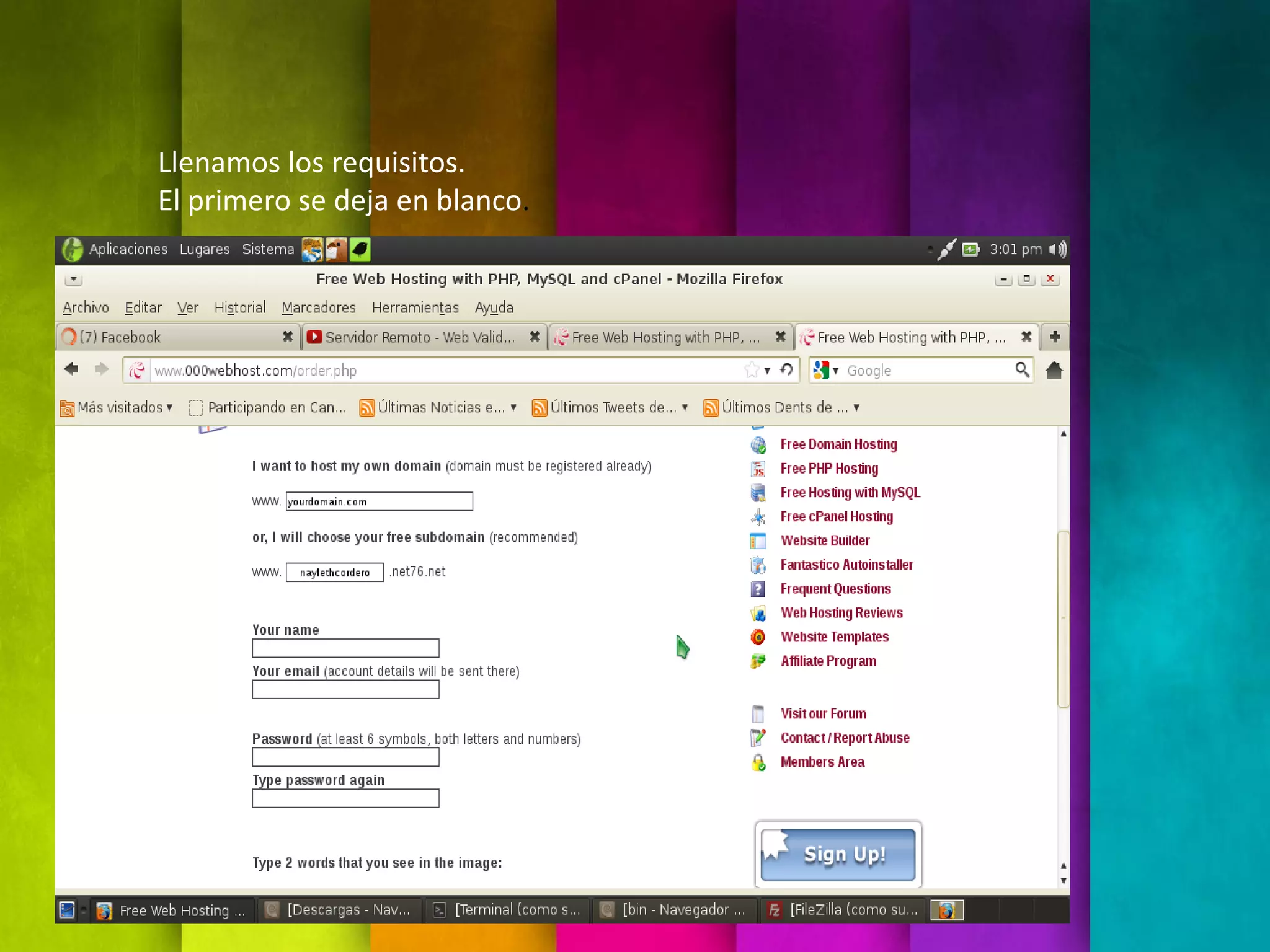The height and width of the screenshot is (952, 1270).
Task: Open the Marcadores menu
Action: 318,307
